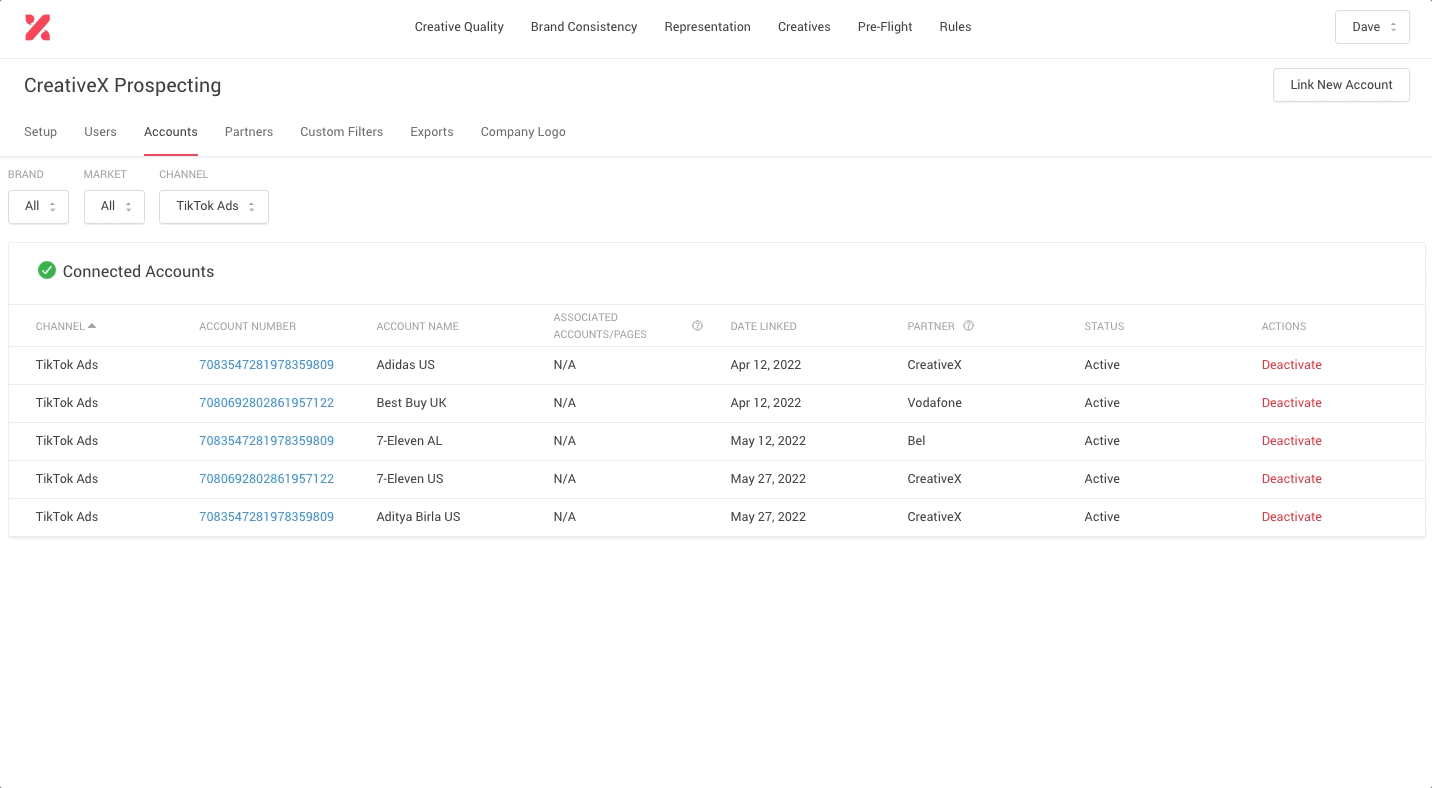The width and height of the screenshot is (1432, 788).
Task: Open the Adidas US account number link
Action: 267,365
